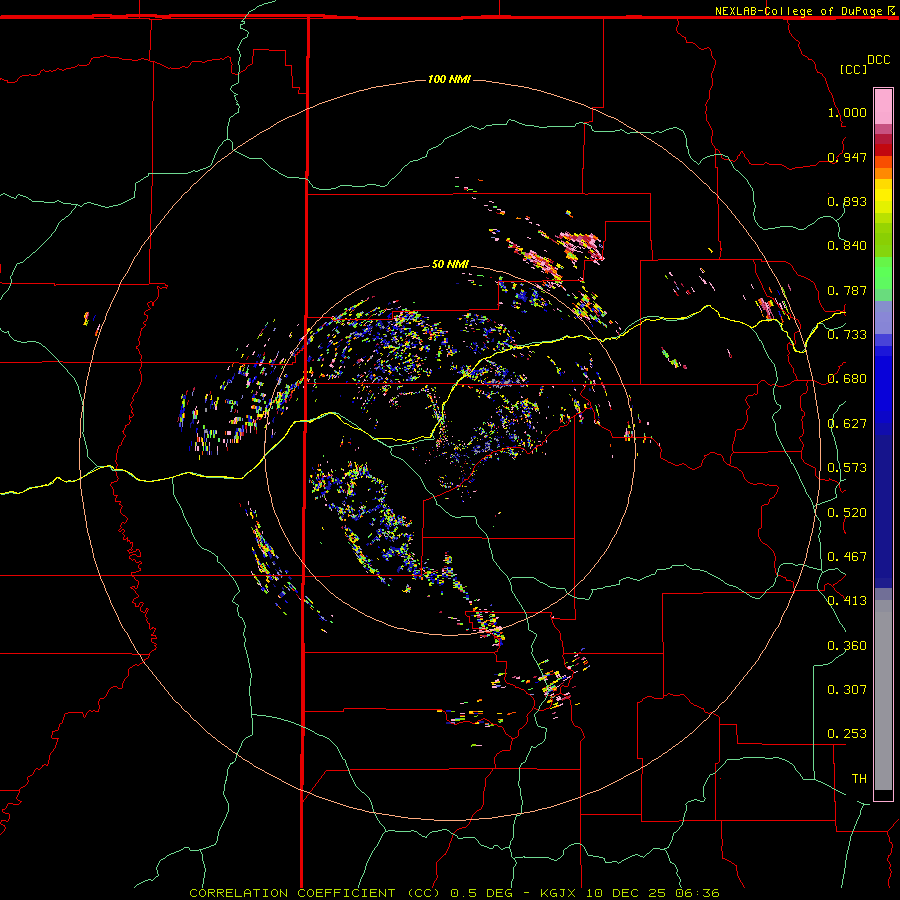Select the 0.467 scale value

click(847, 557)
